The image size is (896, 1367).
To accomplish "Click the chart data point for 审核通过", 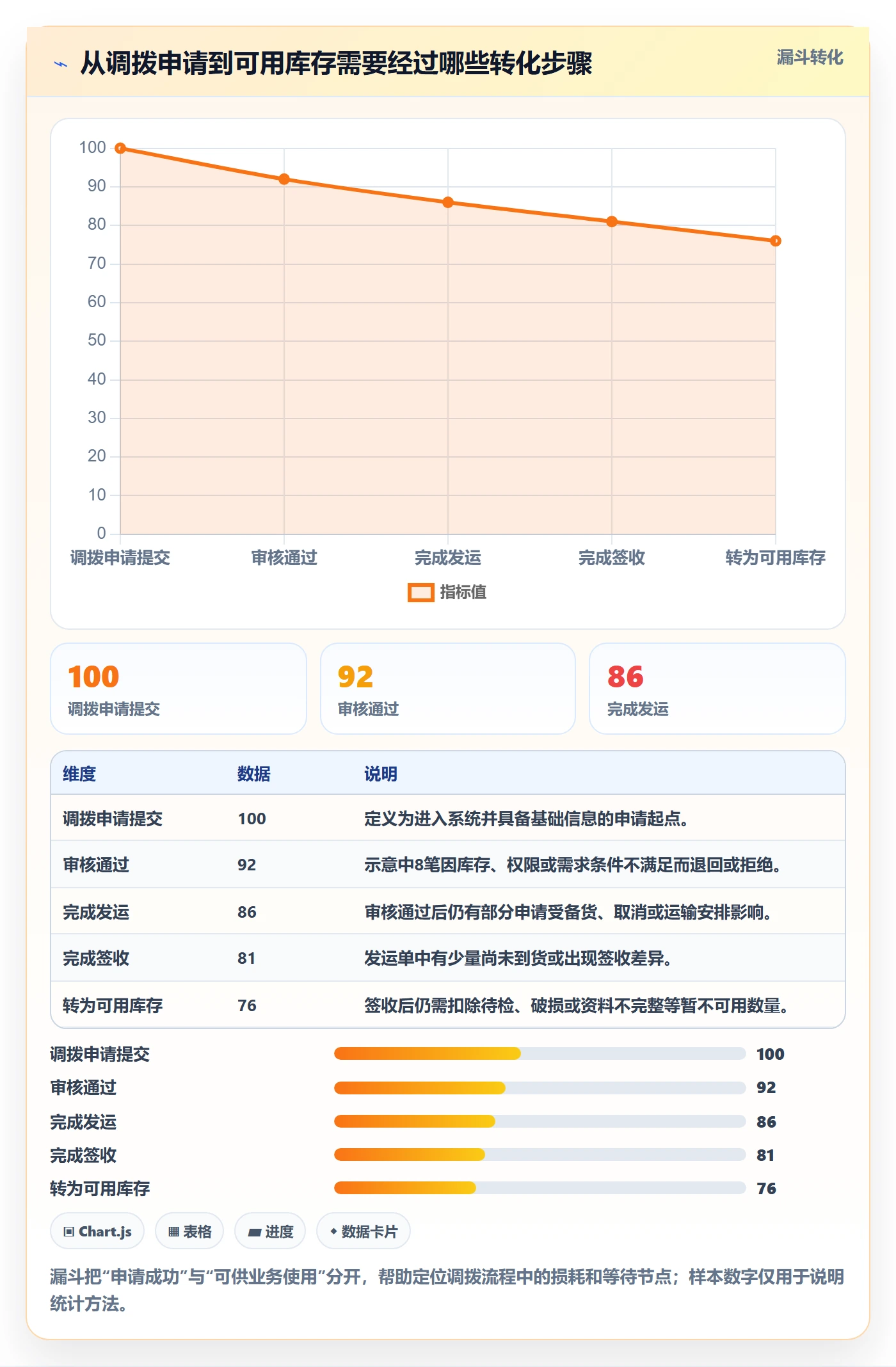I will coord(284,179).
